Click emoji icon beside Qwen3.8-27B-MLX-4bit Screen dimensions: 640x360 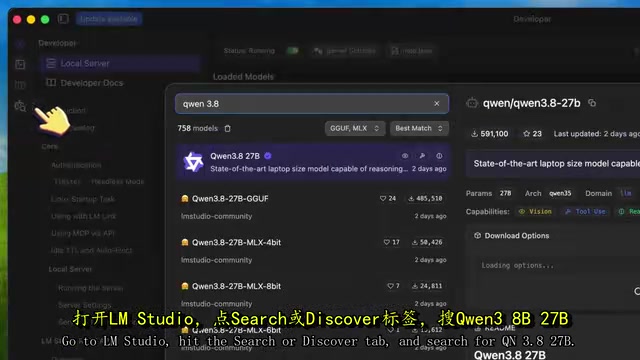click(x=185, y=242)
